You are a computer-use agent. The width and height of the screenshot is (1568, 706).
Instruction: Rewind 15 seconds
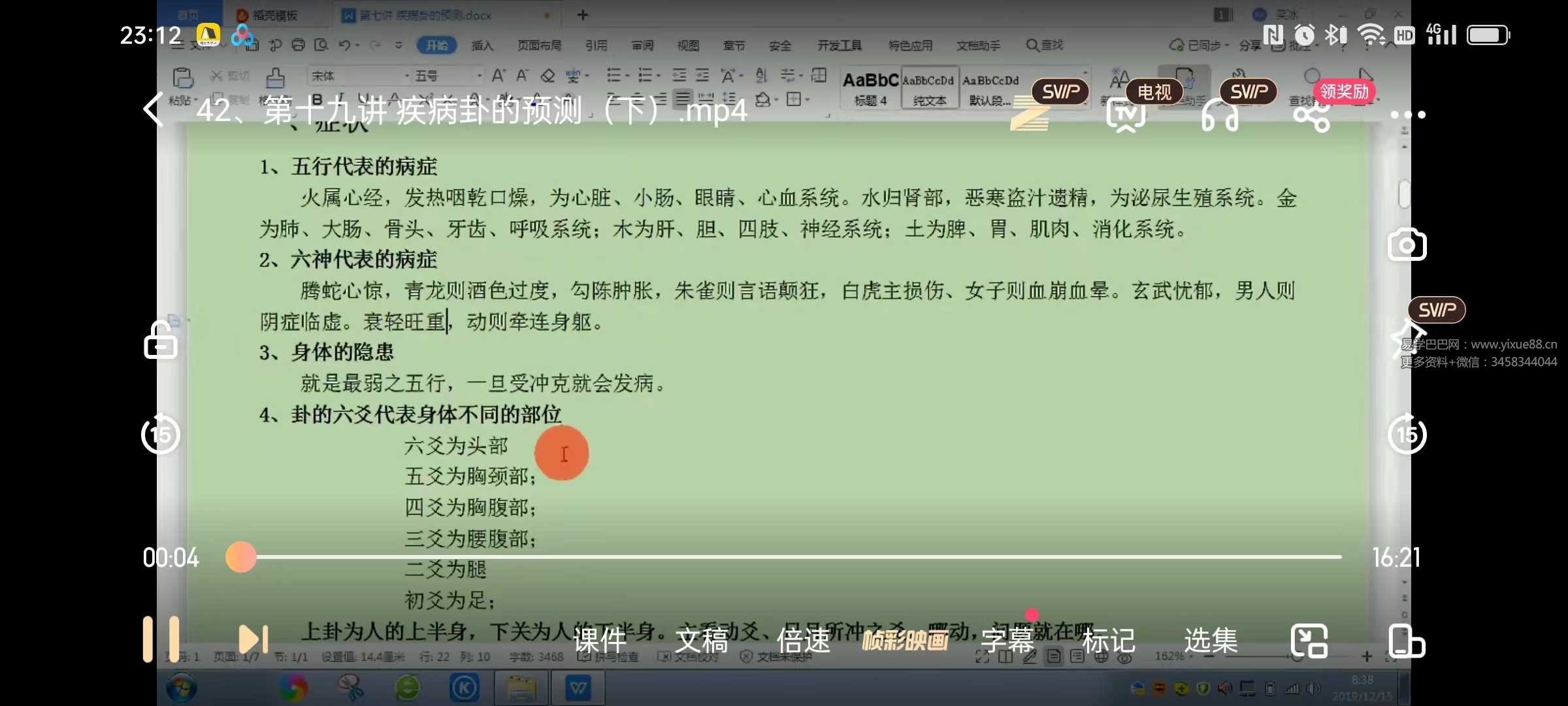[x=161, y=434]
